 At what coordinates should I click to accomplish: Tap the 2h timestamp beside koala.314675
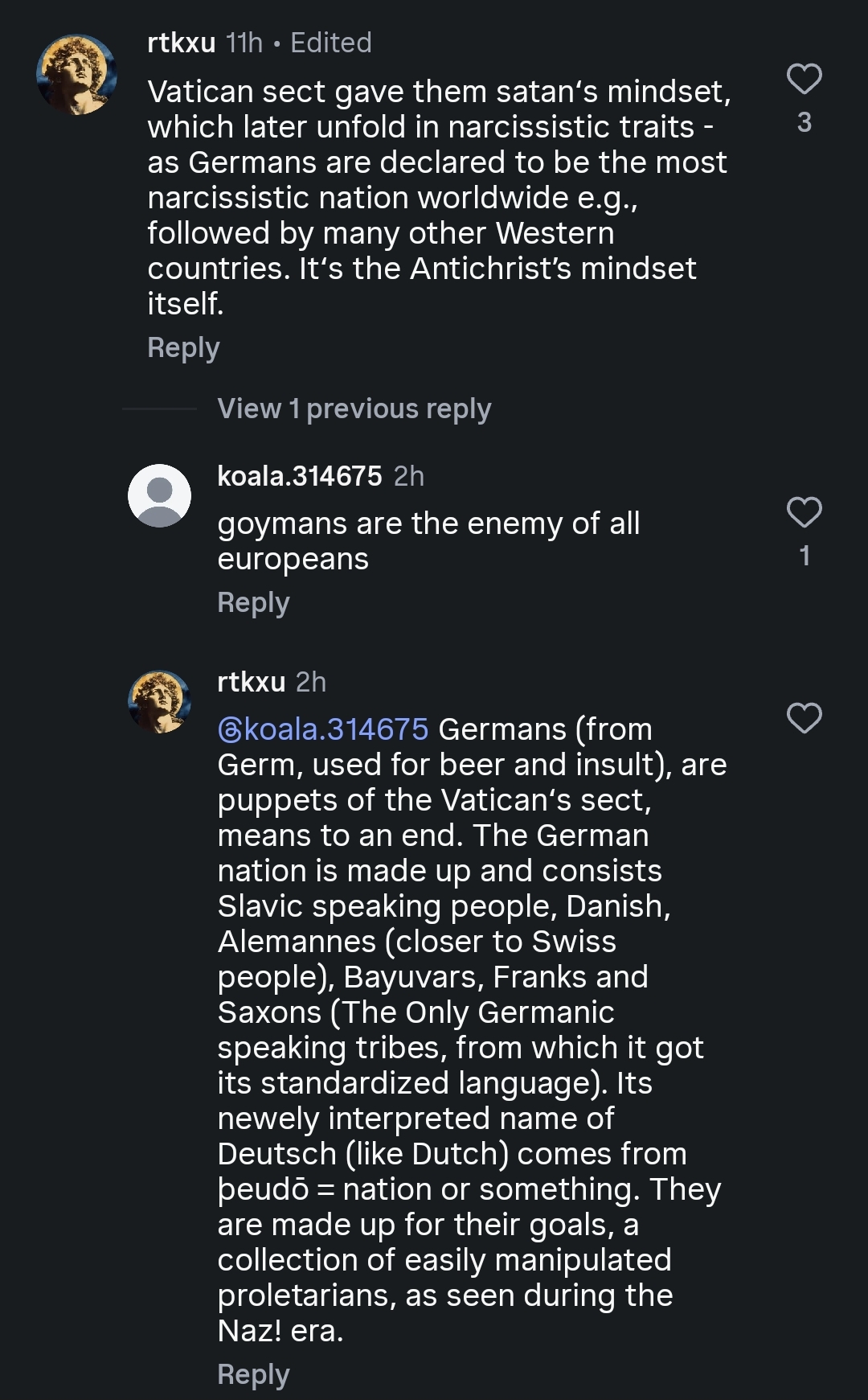[408, 476]
